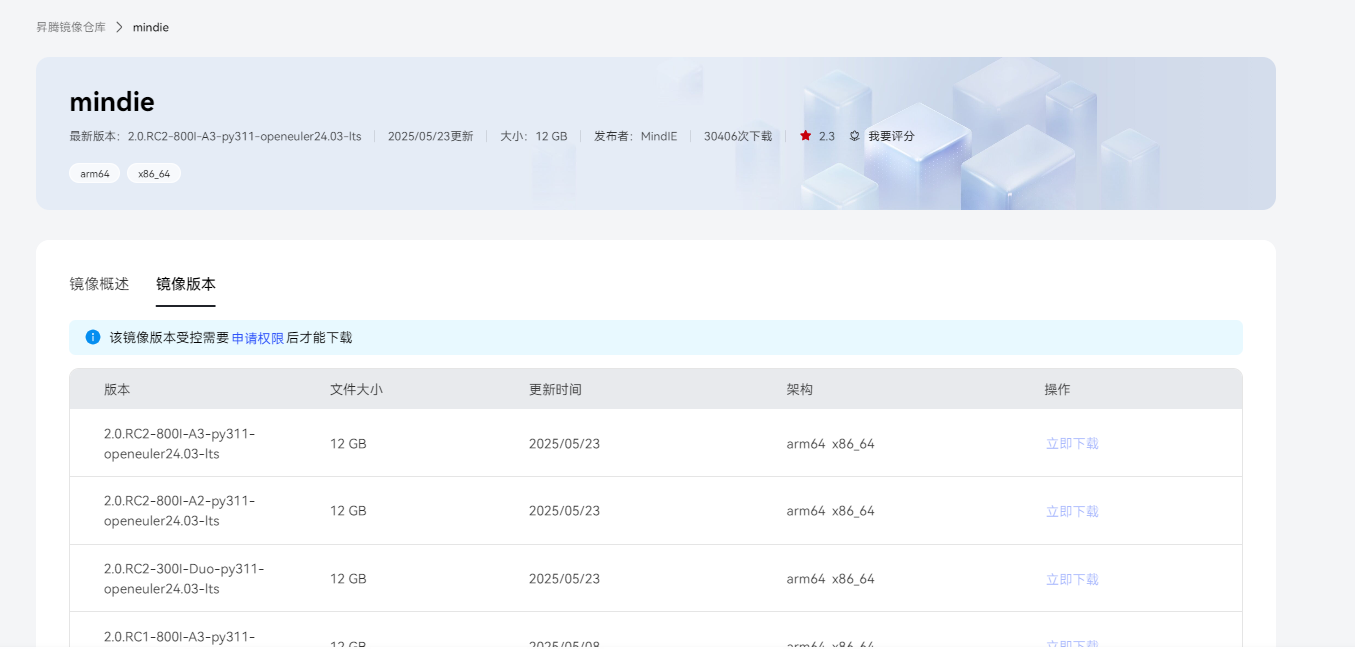Click the 2.3 rating score

pos(826,136)
